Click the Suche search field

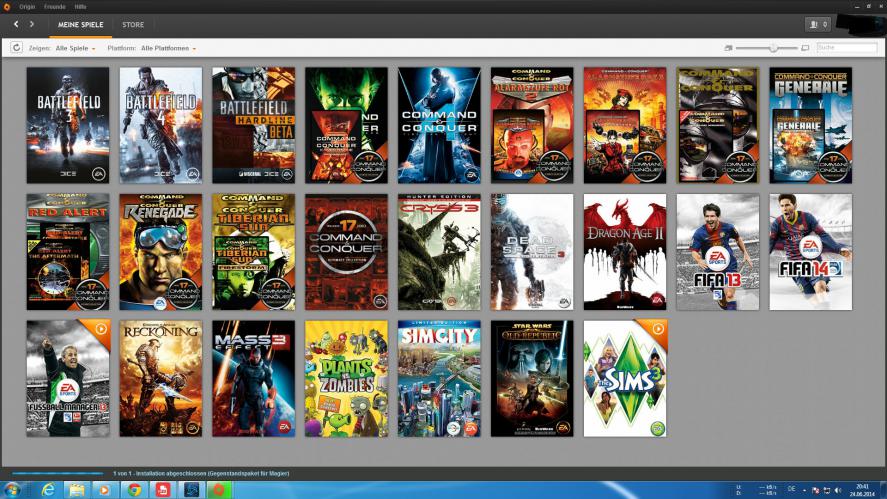(845, 48)
